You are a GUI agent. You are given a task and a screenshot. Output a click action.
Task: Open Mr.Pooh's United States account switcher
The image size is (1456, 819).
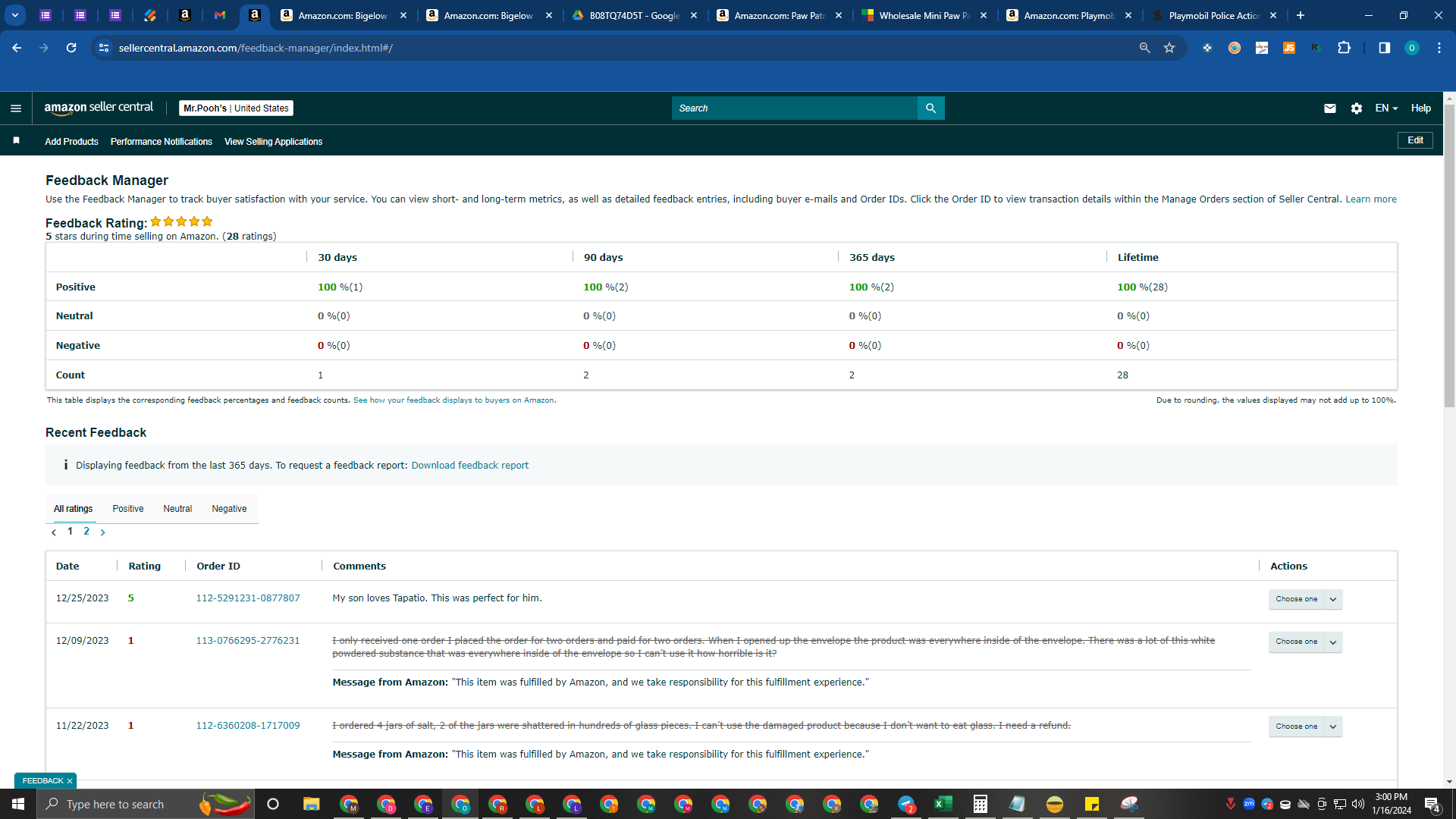coord(236,108)
